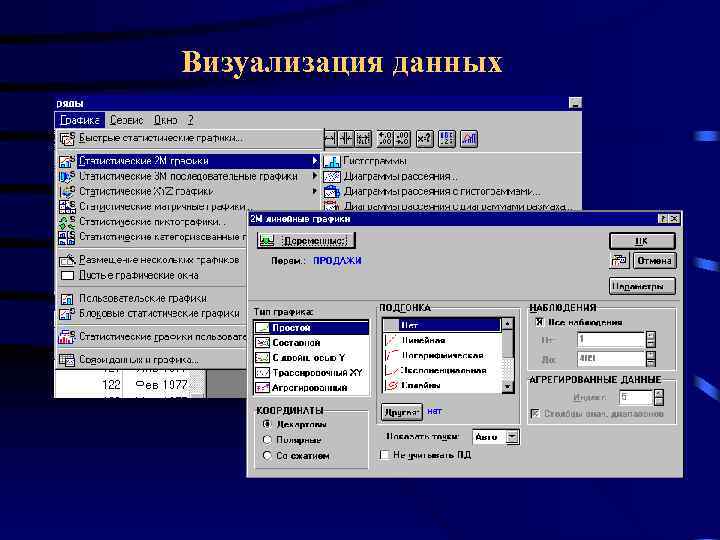720x540 pixels.
Task: Click the ПРОДАЖИ variable name text
Action: coord(337,261)
